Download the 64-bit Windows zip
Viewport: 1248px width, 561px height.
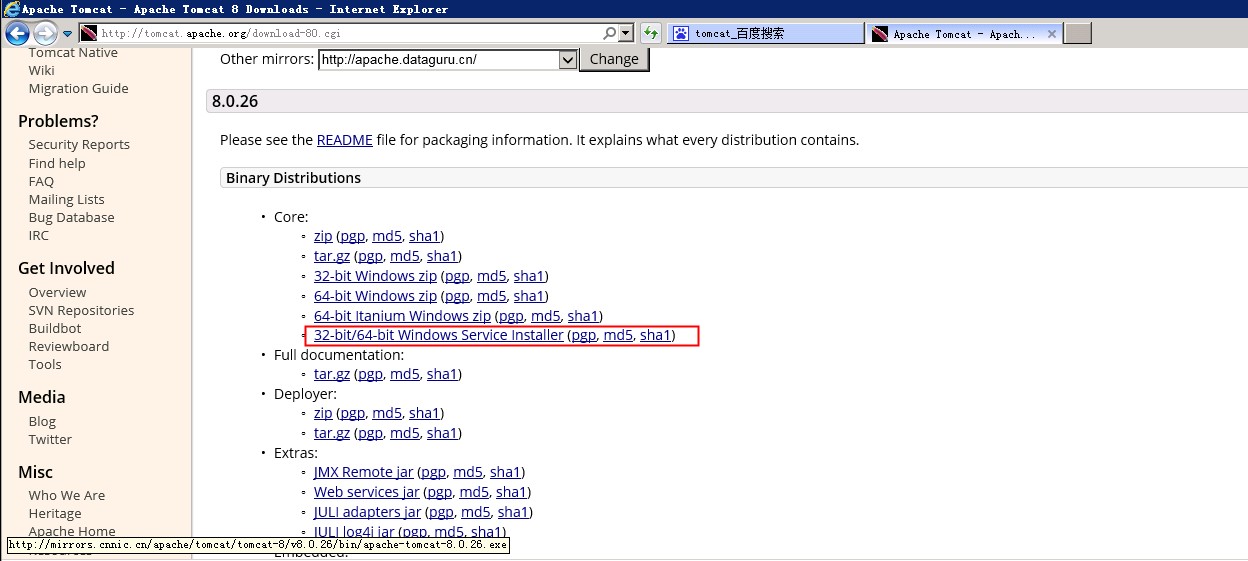point(375,296)
